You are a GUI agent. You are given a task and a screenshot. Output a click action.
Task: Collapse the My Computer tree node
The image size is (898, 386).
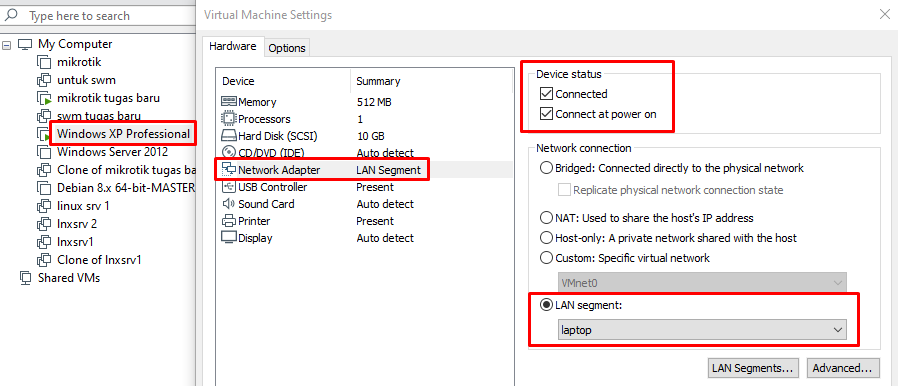7,44
